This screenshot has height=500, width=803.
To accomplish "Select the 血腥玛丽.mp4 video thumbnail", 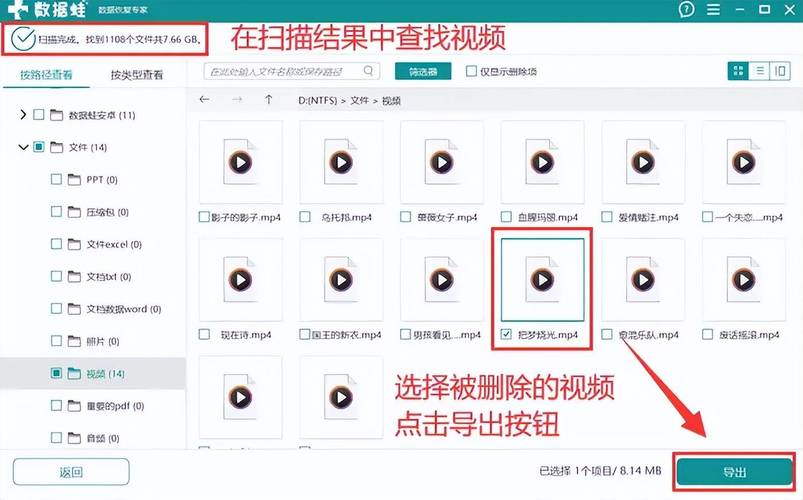I will [542, 162].
